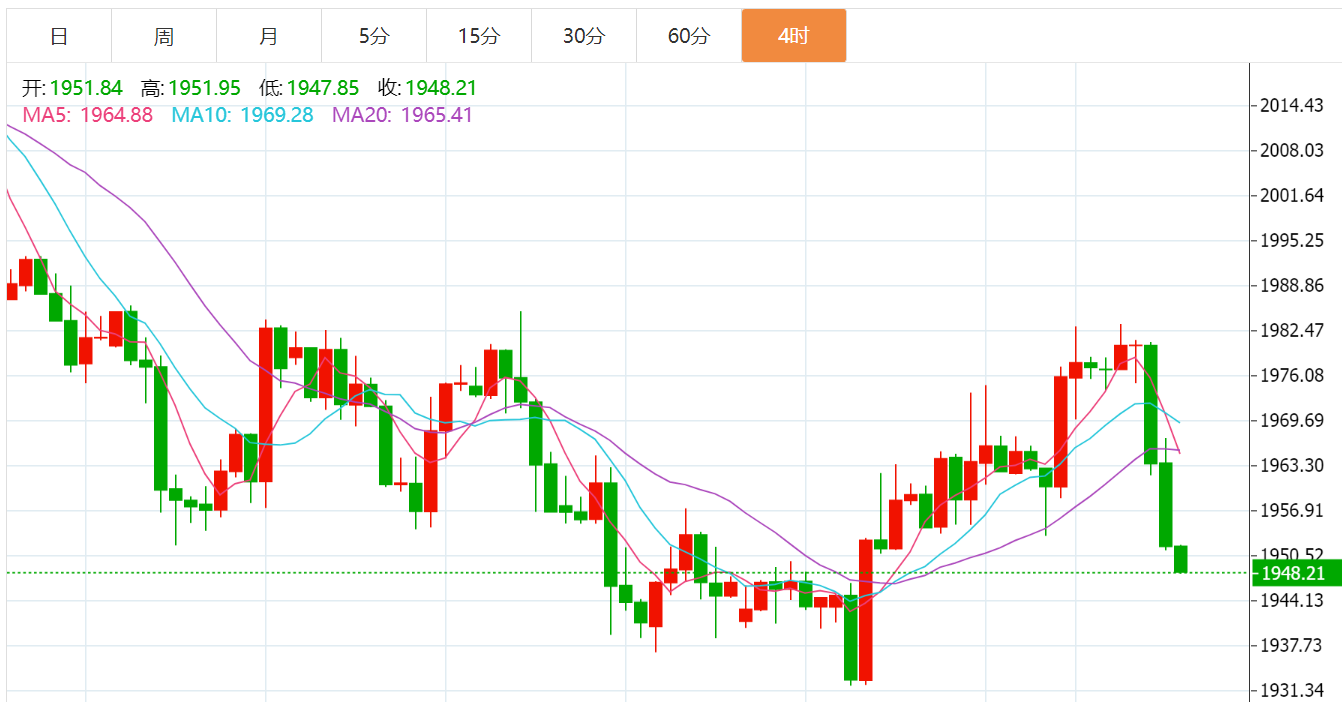The width and height of the screenshot is (1342, 702).
Task: Click the 1963.30 price axis label
Action: [x=1294, y=465]
